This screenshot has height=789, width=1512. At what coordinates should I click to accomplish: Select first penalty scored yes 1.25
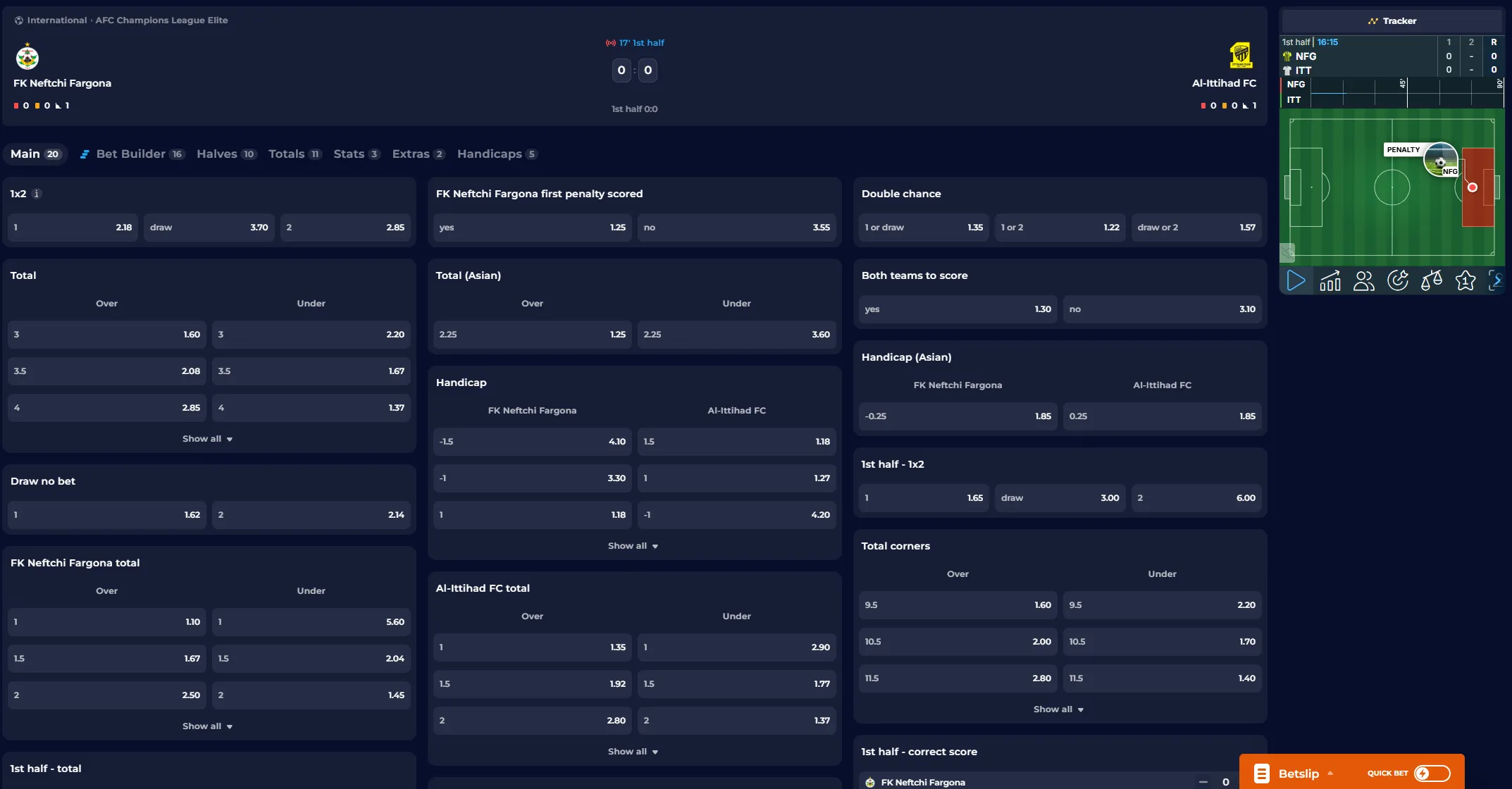pyautogui.click(x=533, y=228)
